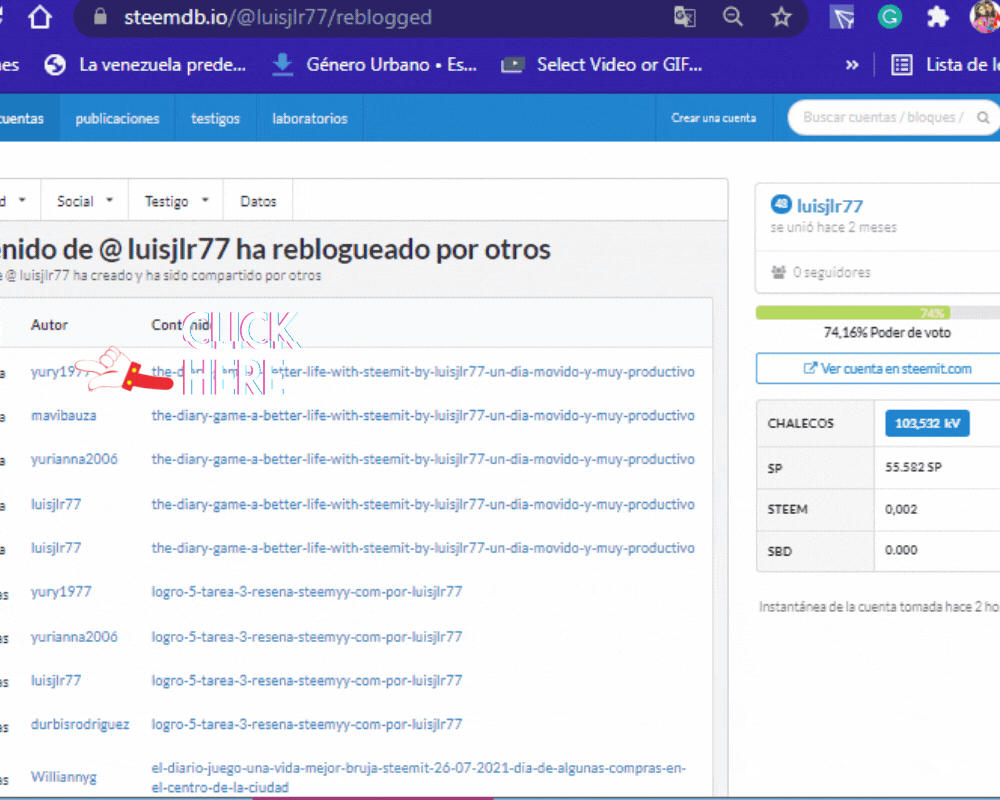Screen dimensions: 1000x800
Task: Click the 103,532 kV badge
Action: click(x=927, y=423)
